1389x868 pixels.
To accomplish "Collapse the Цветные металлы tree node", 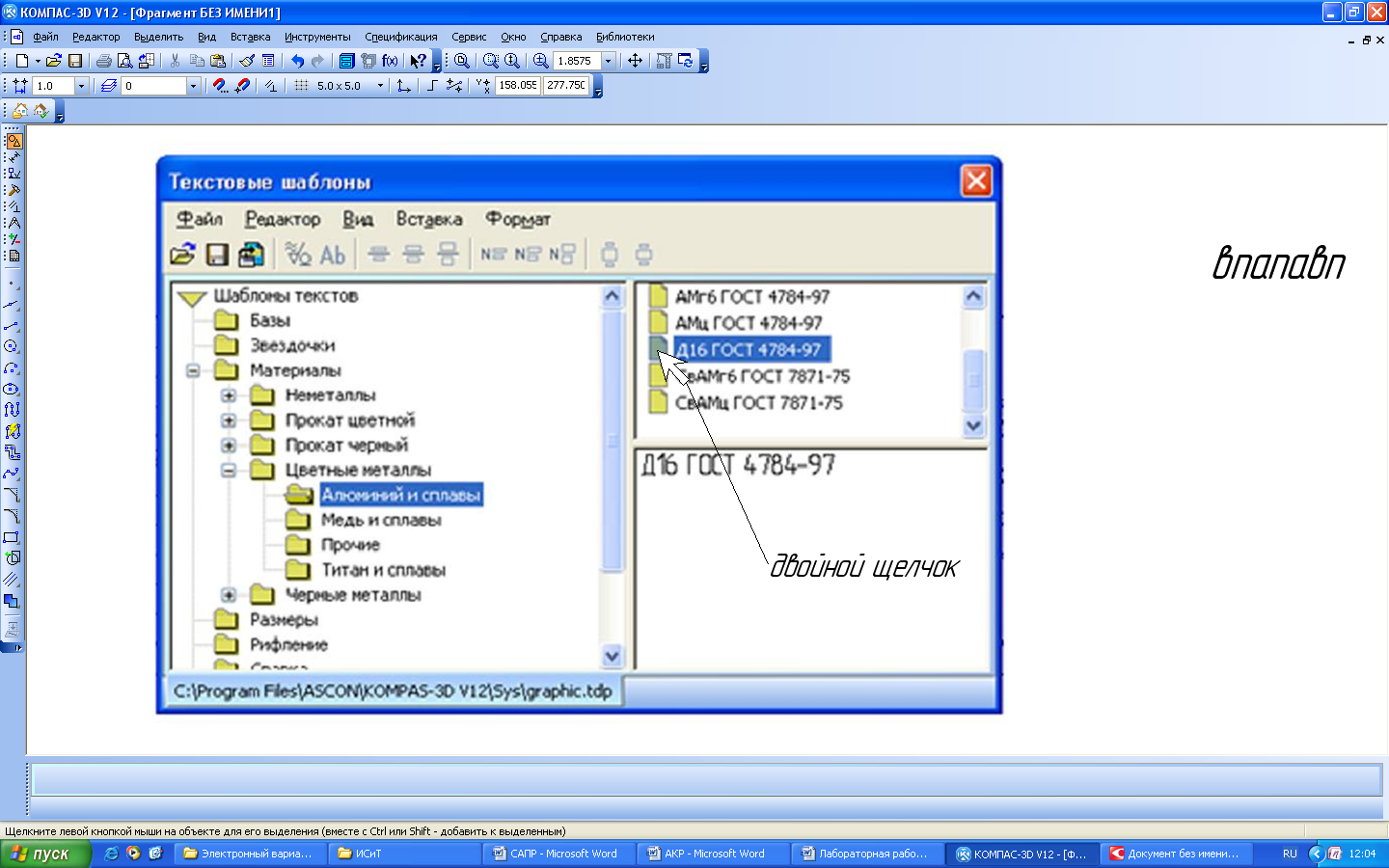I will tap(229, 471).
